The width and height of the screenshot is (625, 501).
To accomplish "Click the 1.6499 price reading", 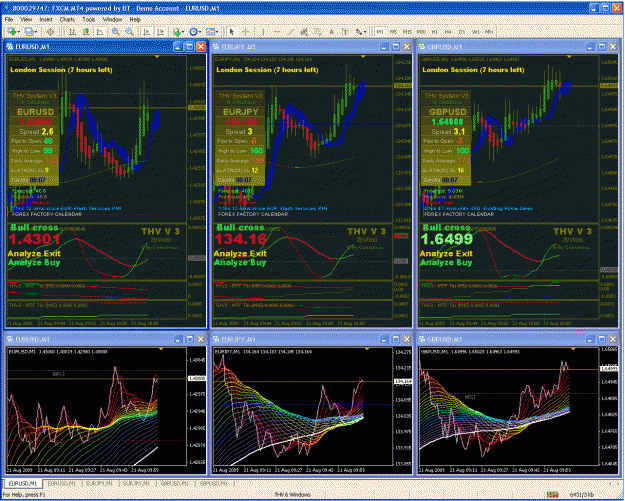I will point(447,240).
